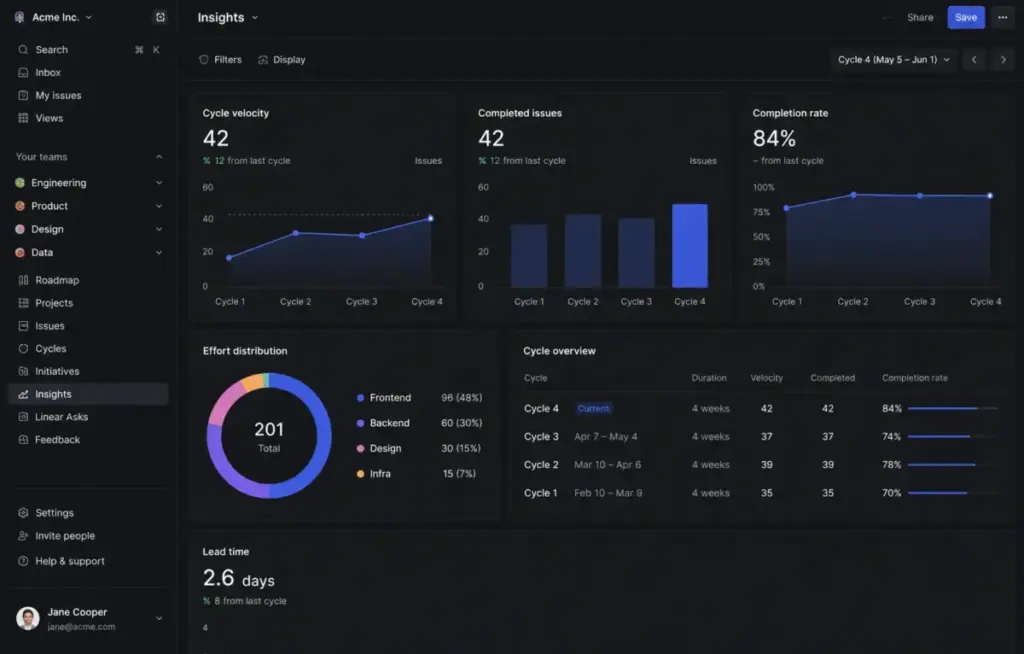Click the Backend purple legend dot
Image resolution: width=1024 pixels, height=654 pixels.
point(360,423)
